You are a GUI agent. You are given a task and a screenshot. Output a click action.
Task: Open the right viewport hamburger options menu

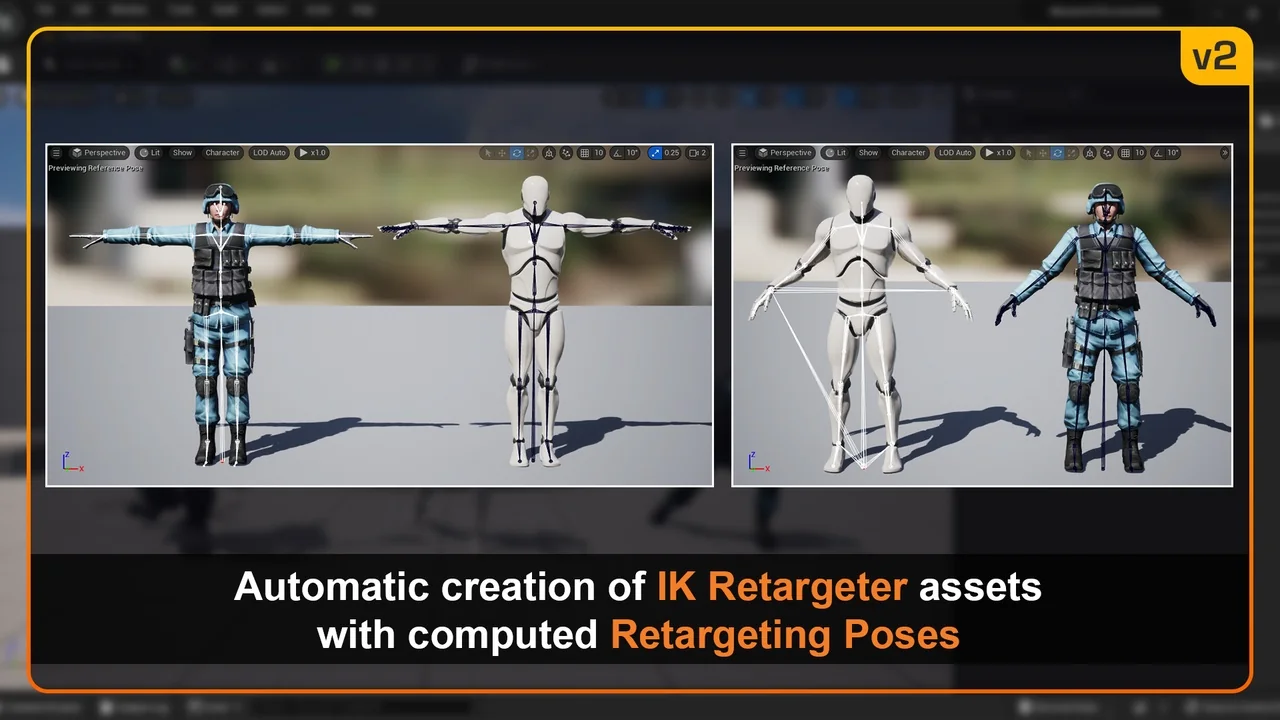(x=742, y=153)
